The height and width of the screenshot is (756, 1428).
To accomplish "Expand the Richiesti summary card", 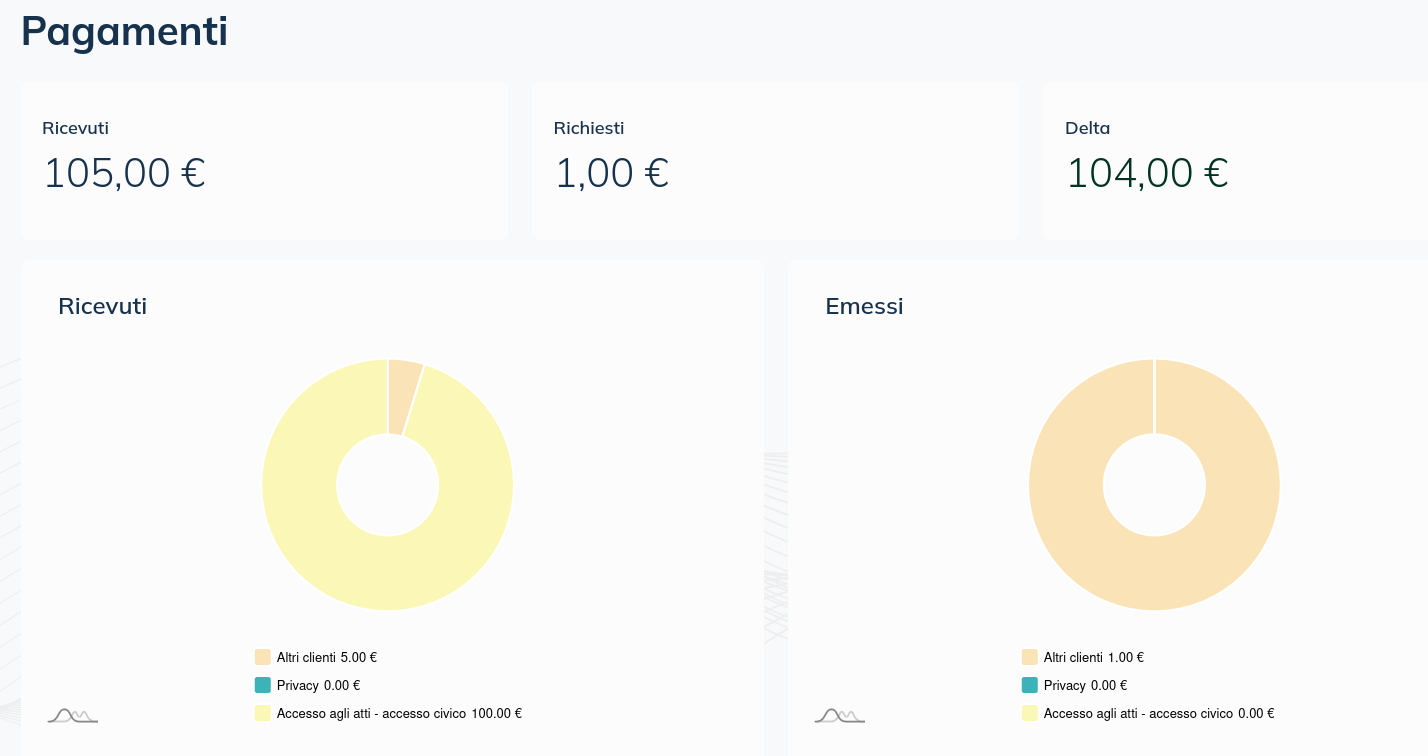I will [776, 160].
